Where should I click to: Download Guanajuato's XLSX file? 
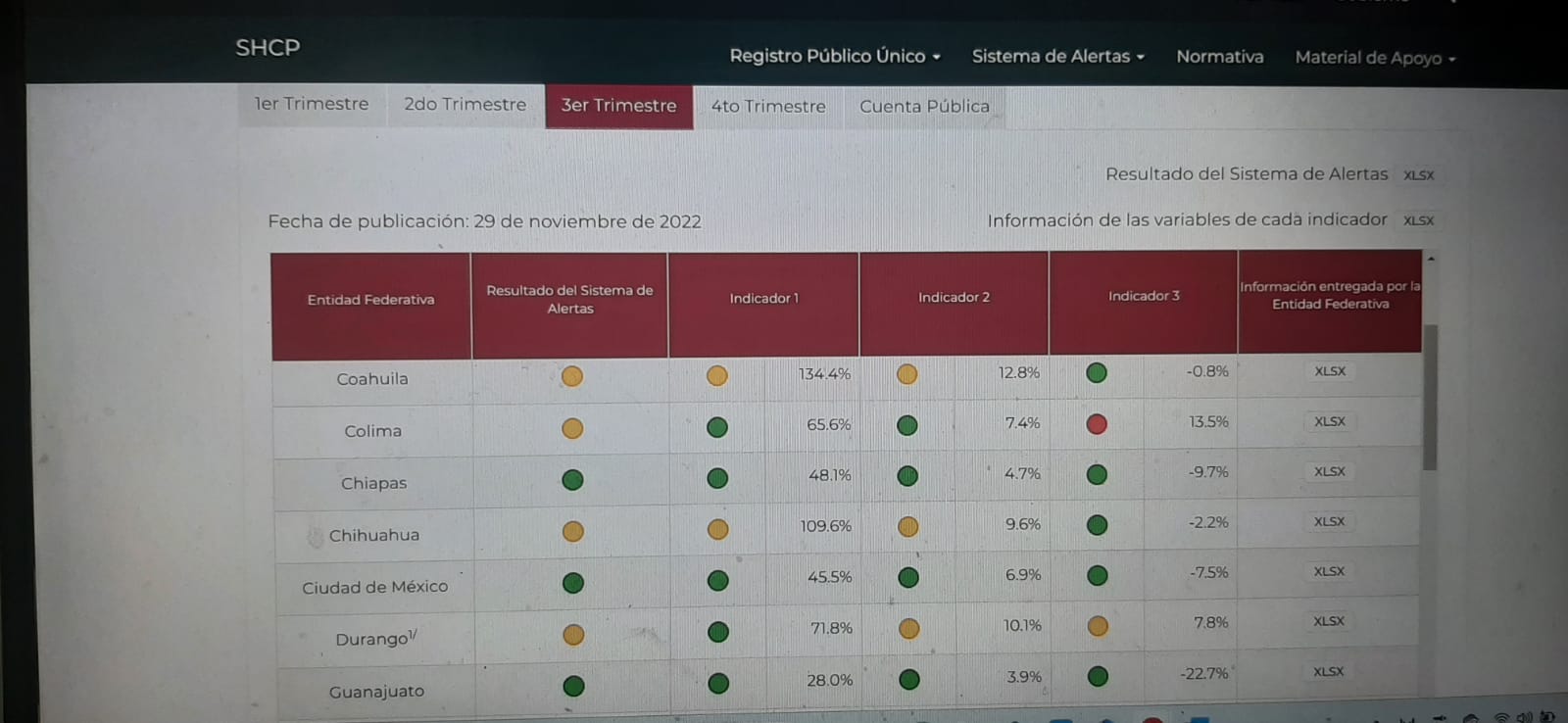pos(1328,671)
